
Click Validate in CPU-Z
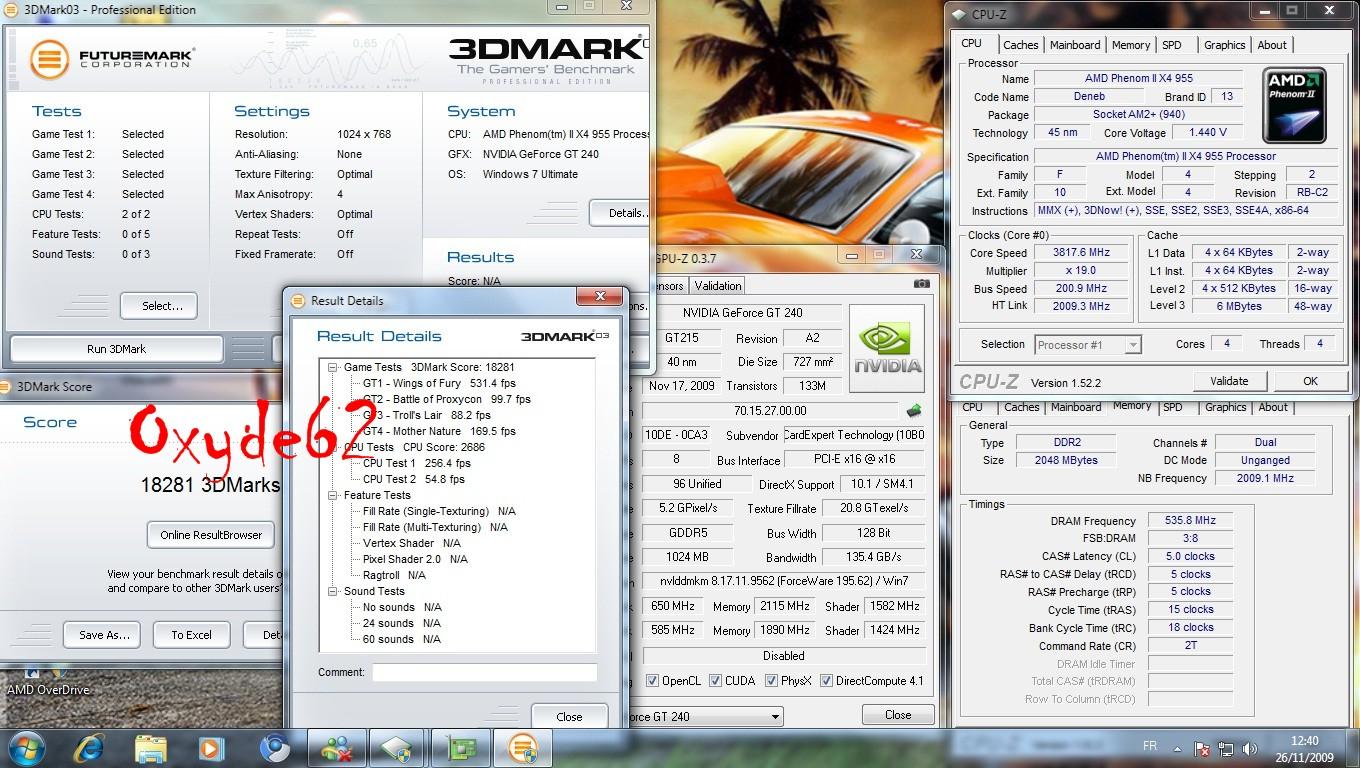[x=1229, y=381]
